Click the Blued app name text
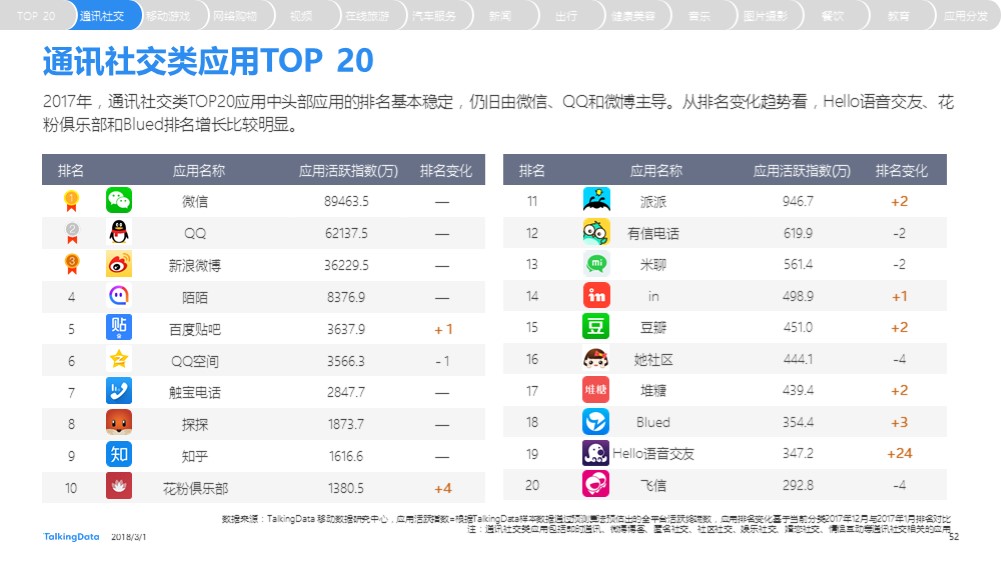Screen dimensions: 1001x563 coord(653,422)
